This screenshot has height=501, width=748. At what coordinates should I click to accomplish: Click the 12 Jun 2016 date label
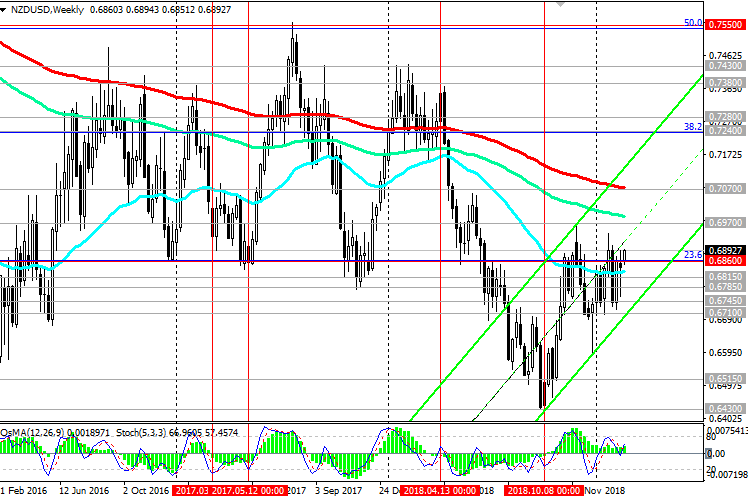pos(84,491)
